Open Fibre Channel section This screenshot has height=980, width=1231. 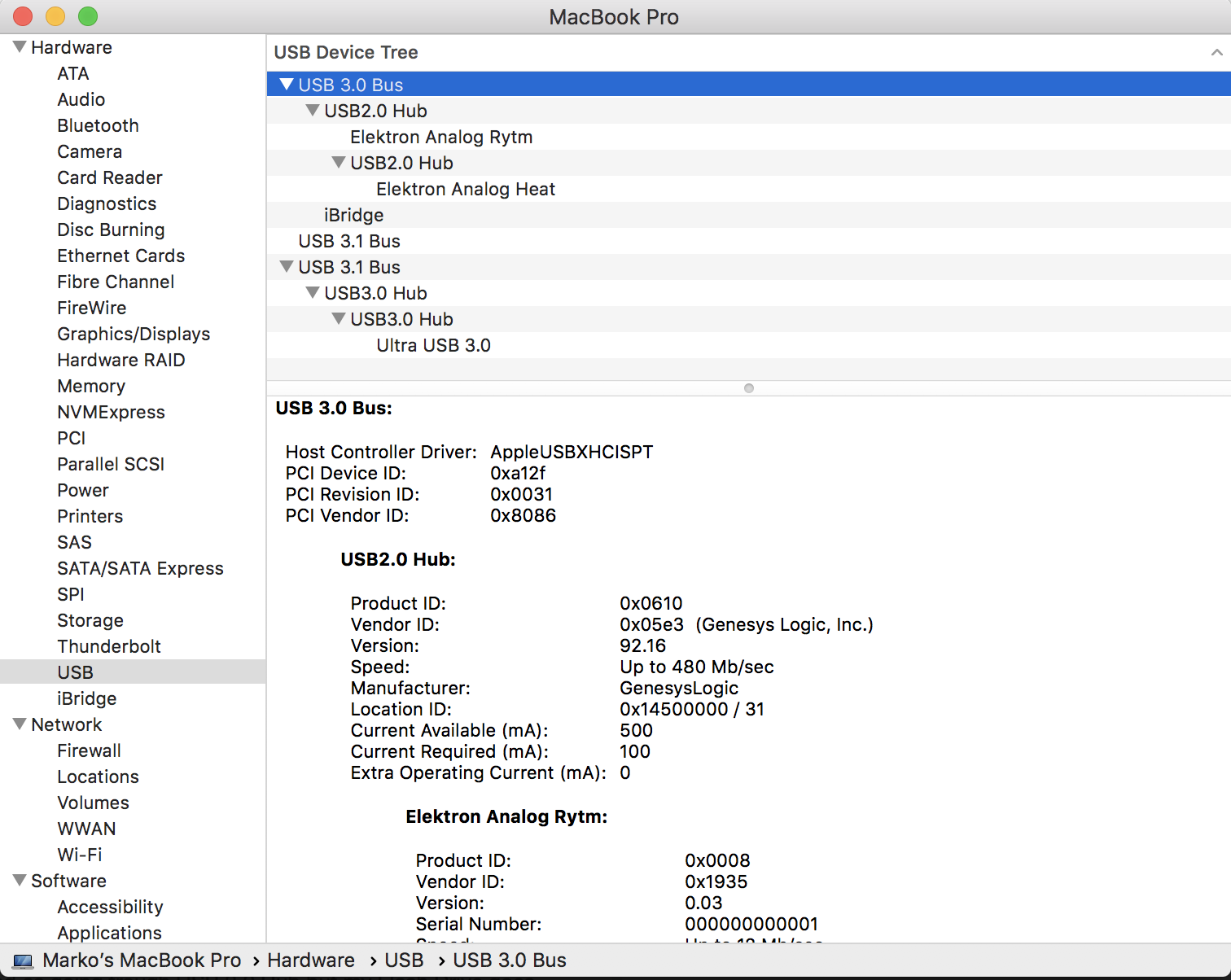click(116, 282)
